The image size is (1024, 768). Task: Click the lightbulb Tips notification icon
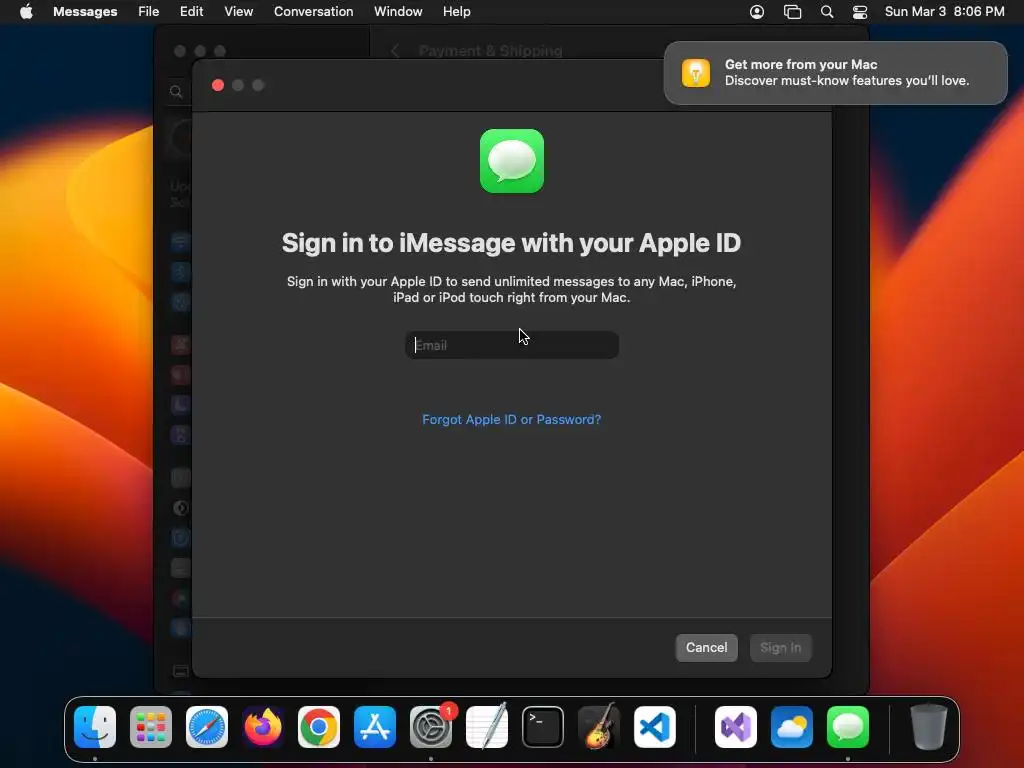696,72
